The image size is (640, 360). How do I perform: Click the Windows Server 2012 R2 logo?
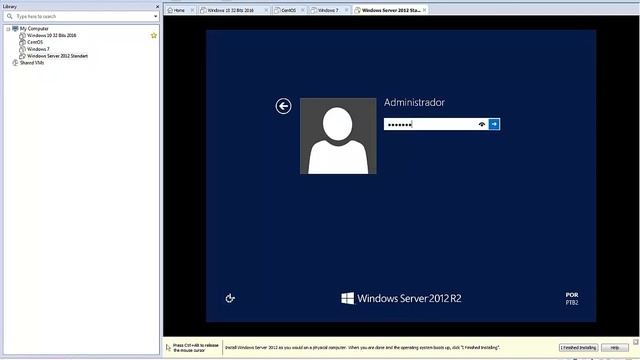click(401, 298)
